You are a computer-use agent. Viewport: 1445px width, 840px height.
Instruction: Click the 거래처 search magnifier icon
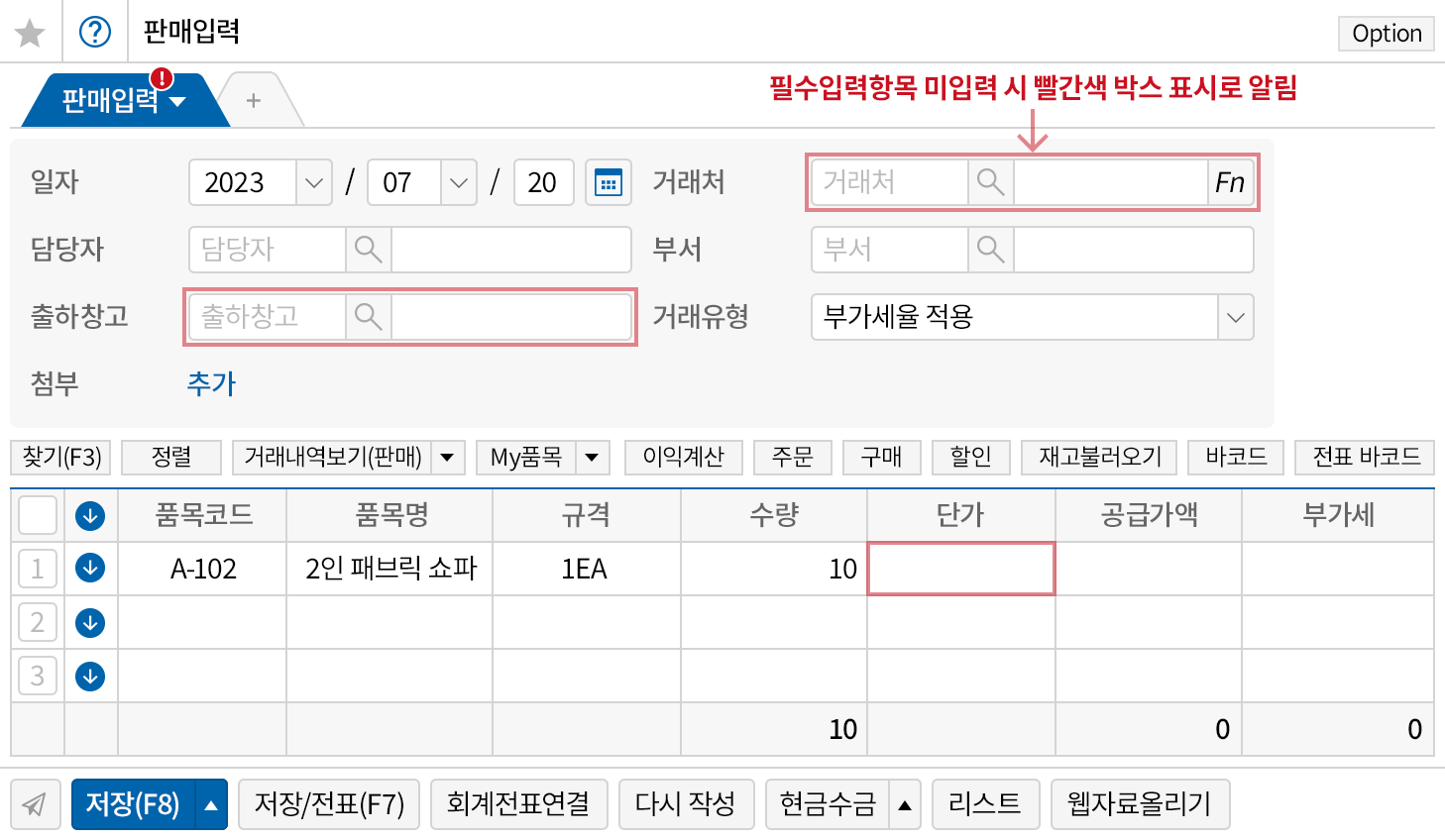[x=990, y=182]
